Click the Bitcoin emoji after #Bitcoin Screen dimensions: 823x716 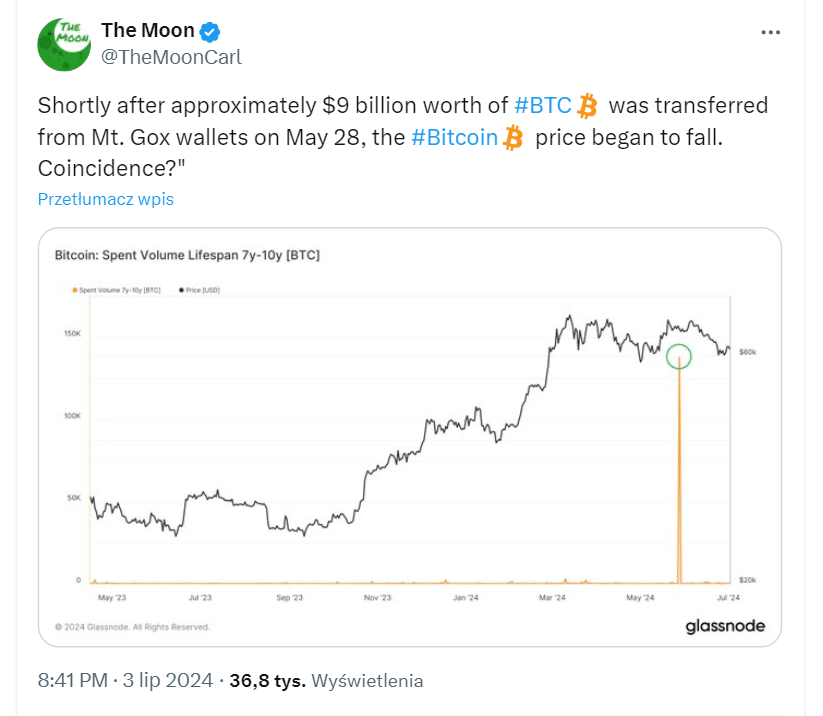pos(514,138)
